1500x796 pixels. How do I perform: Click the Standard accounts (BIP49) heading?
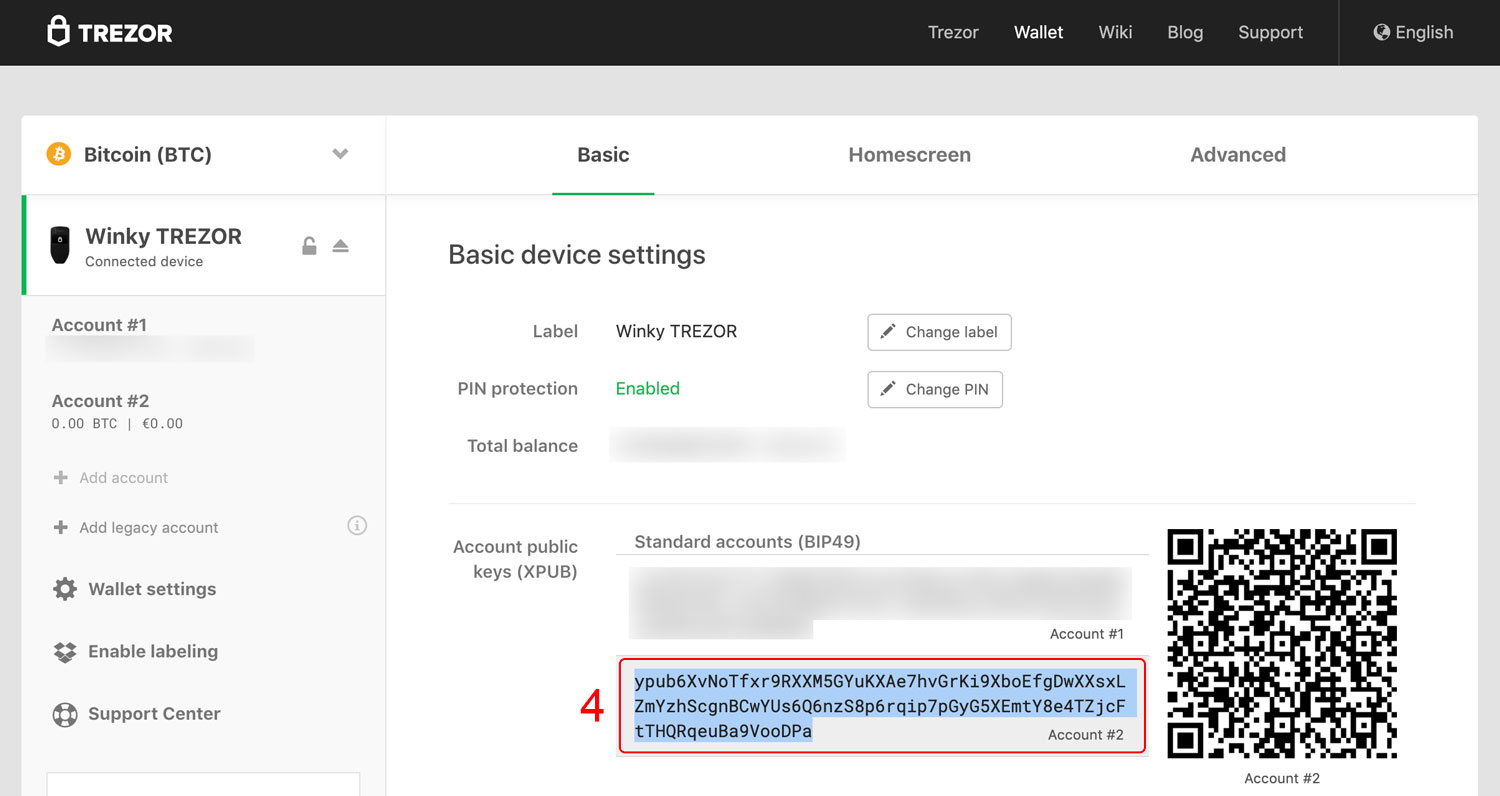click(747, 542)
